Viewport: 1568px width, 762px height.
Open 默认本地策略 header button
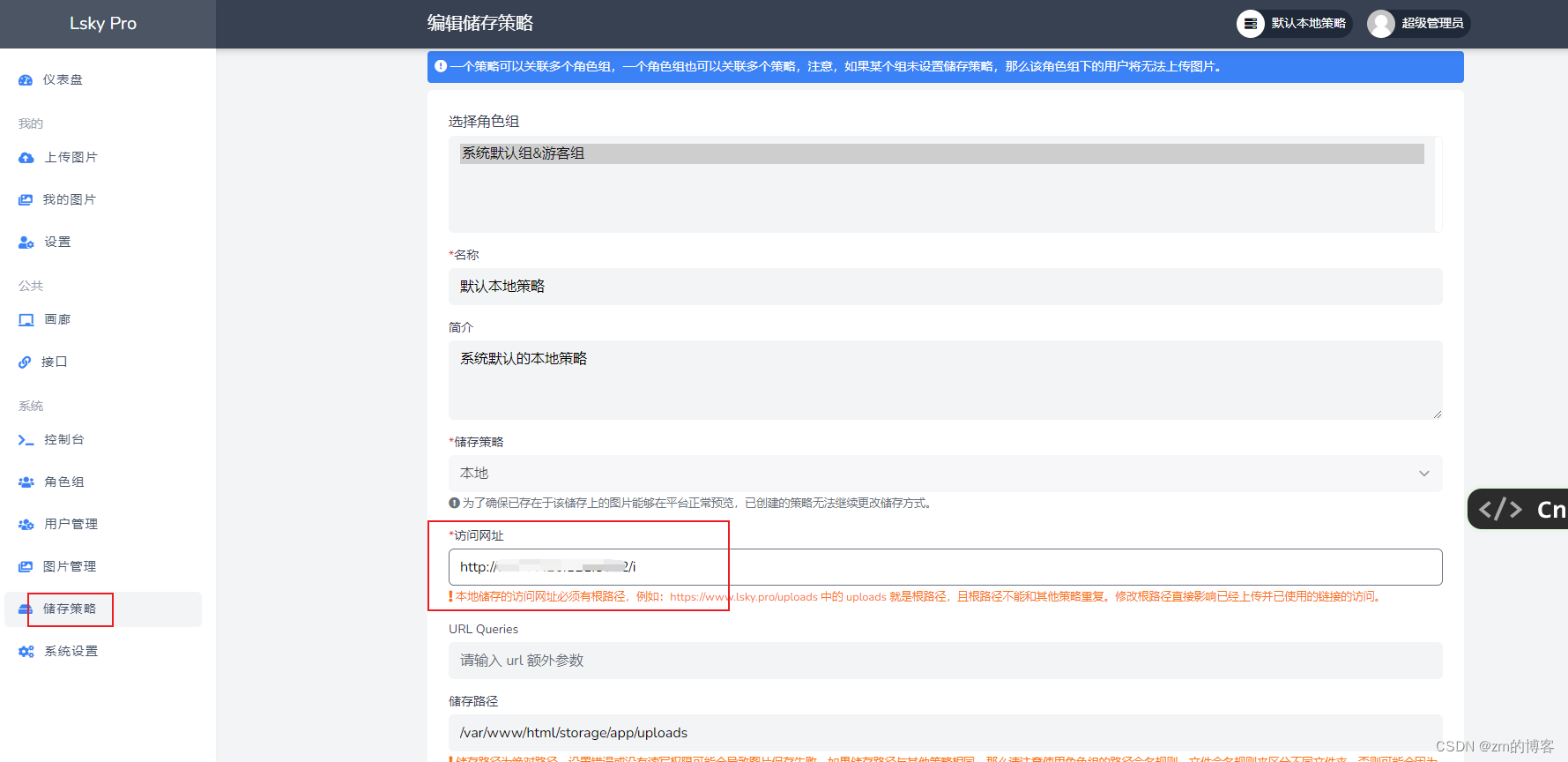point(1294,24)
